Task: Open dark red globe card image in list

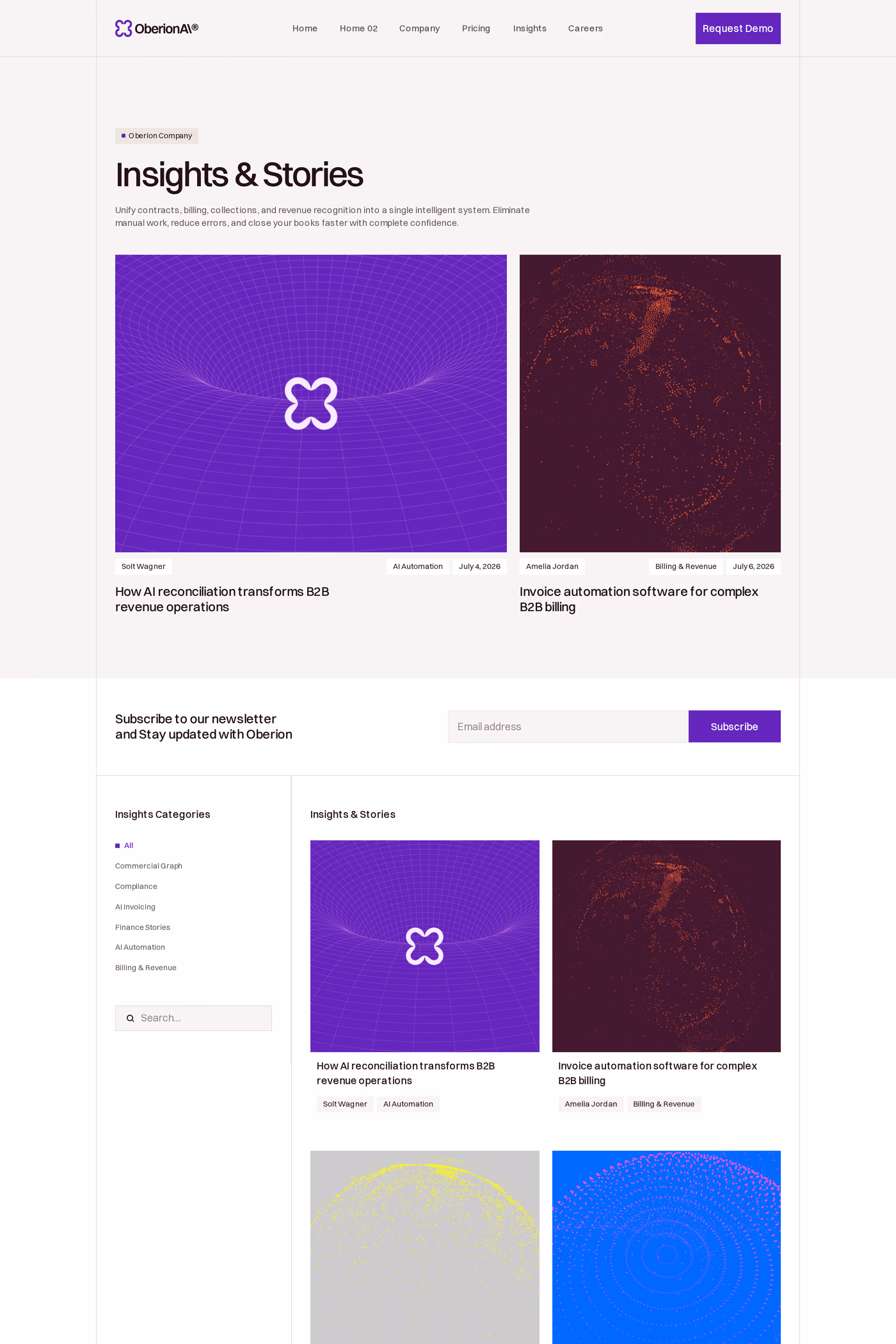Action: point(666,946)
